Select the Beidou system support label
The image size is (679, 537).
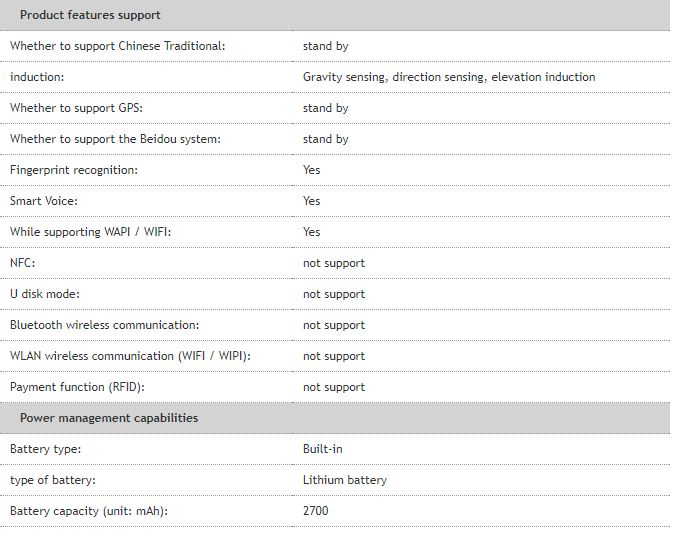pyautogui.click(x=115, y=139)
